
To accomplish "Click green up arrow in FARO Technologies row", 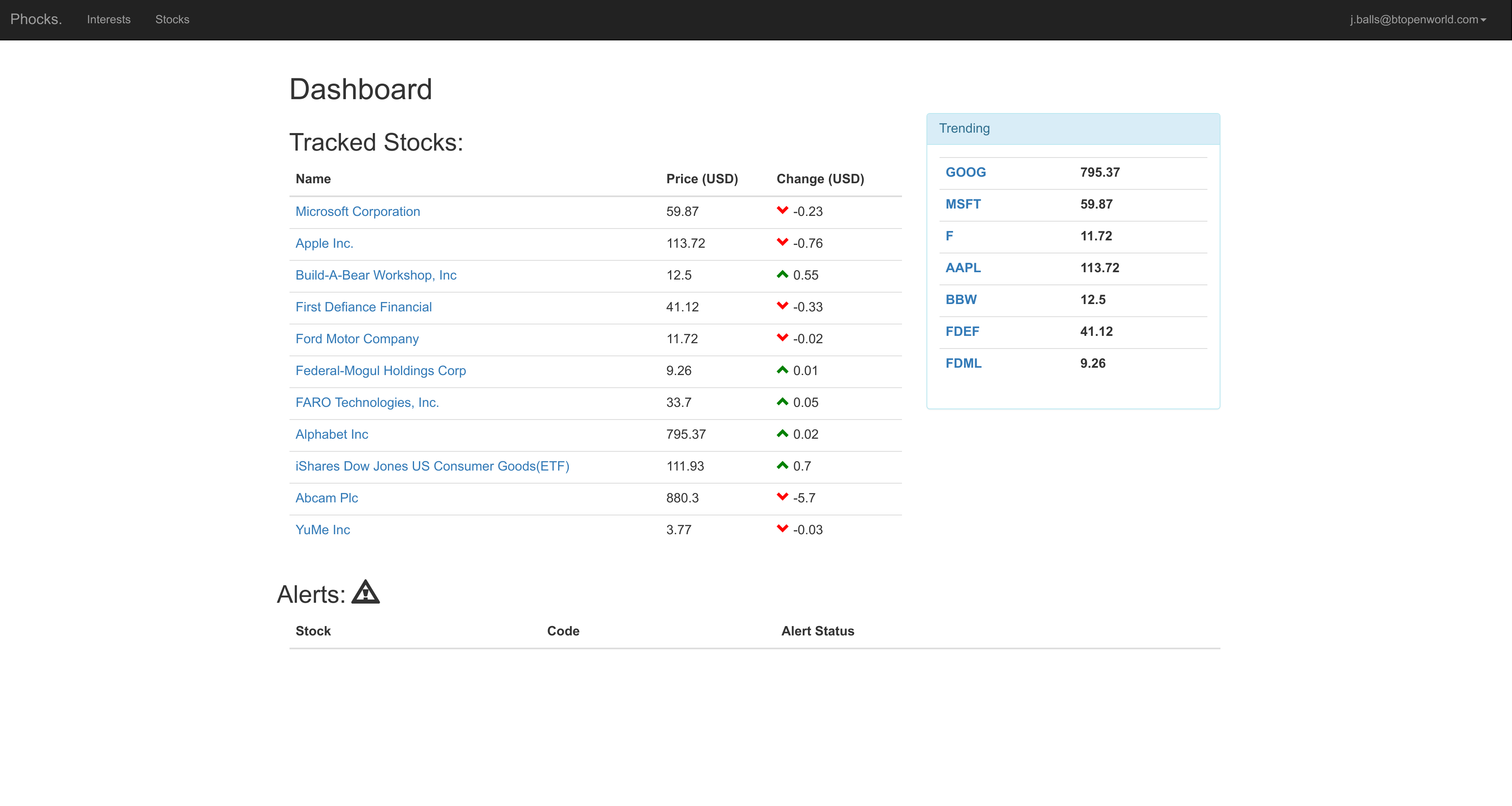I will click(782, 402).
